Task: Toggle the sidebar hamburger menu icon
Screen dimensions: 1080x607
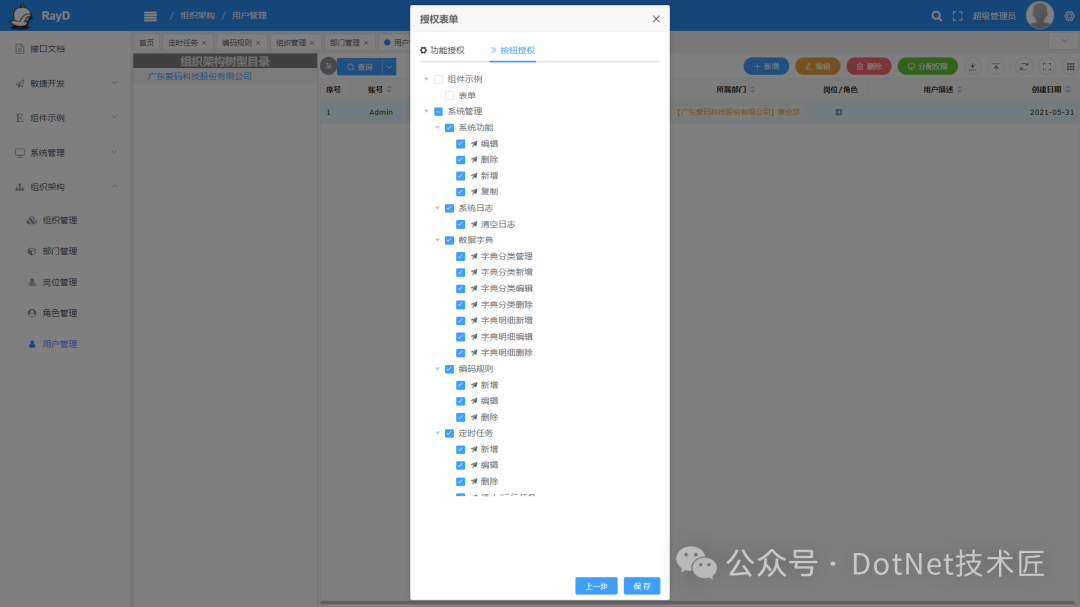Action: tap(150, 16)
